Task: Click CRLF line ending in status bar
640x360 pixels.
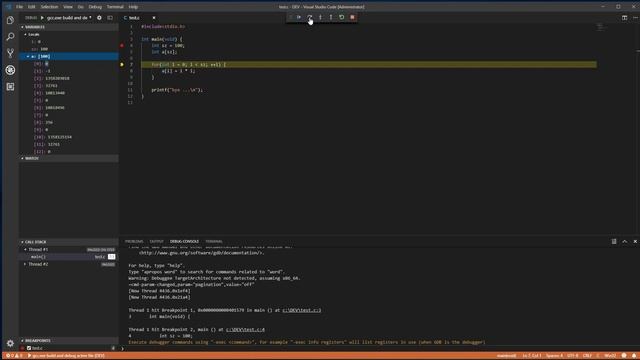Action: tap(588, 356)
